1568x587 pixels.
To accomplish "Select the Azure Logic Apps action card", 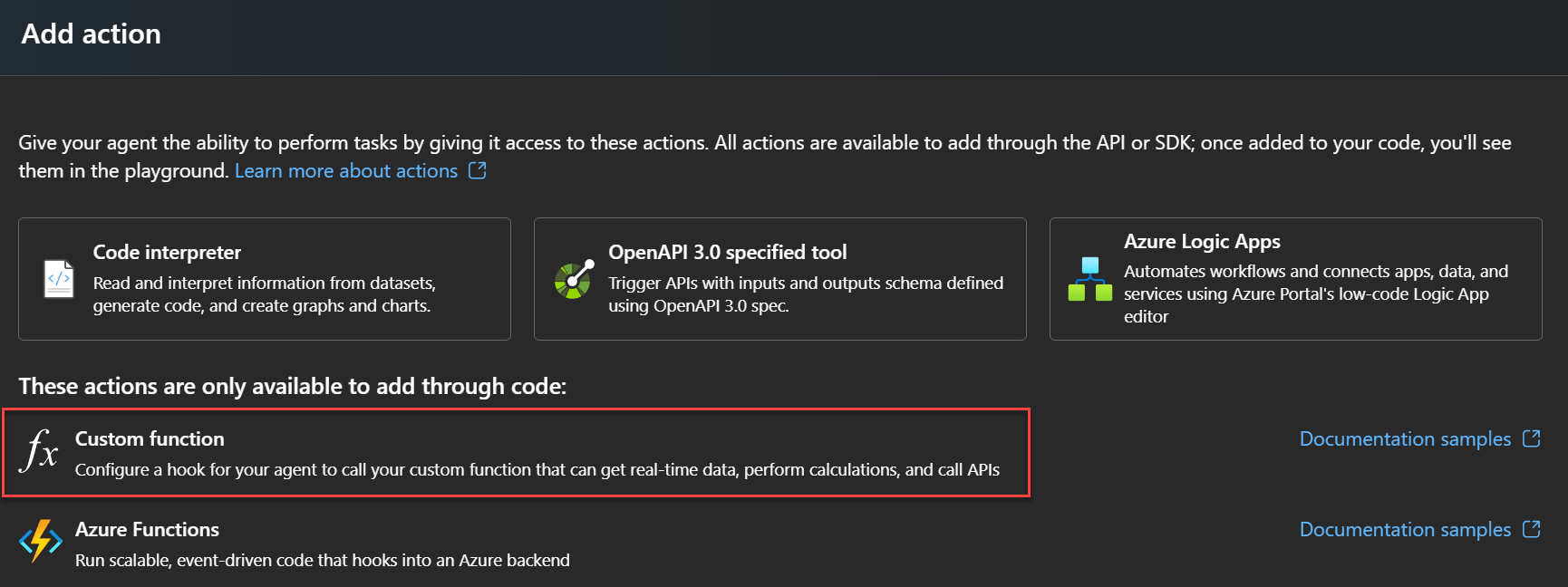I will (x=1295, y=279).
